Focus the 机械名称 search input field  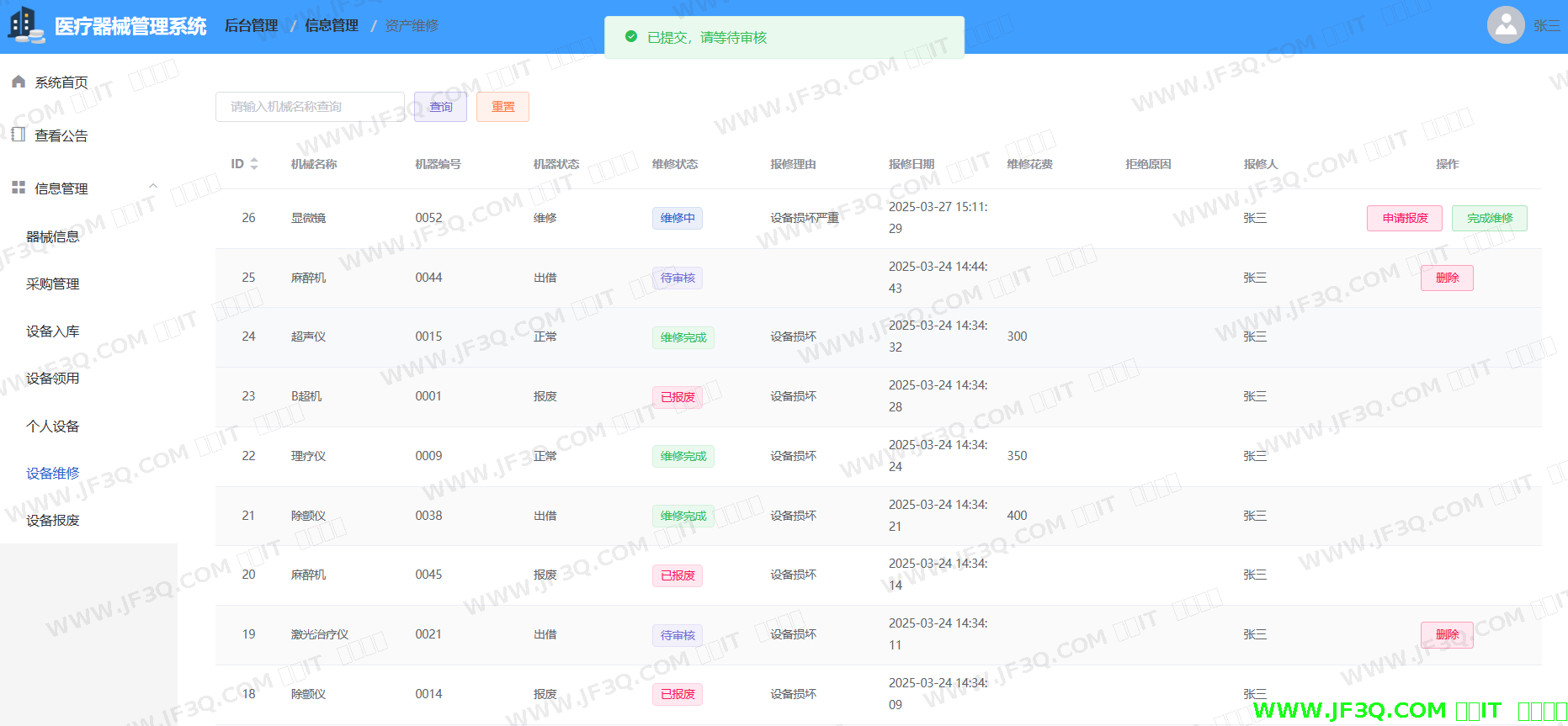pyautogui.click(x=310, y=107)
